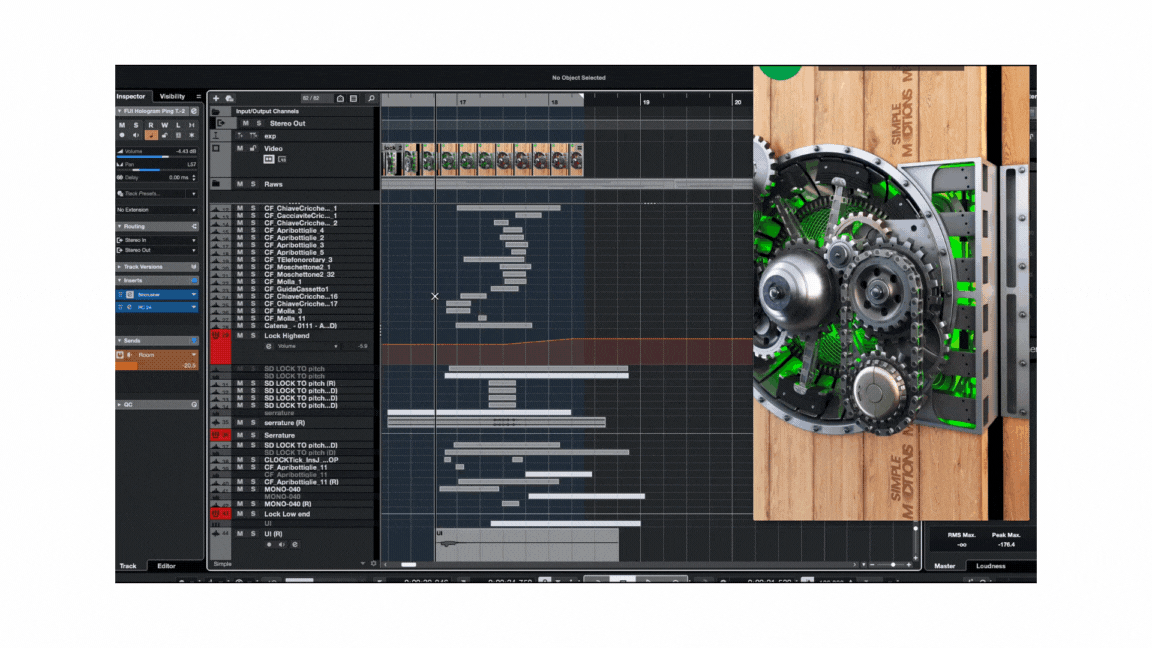Click monitor speaker on UI (R) track
This screenshot has height=648, width=1152.
(282, 545)
